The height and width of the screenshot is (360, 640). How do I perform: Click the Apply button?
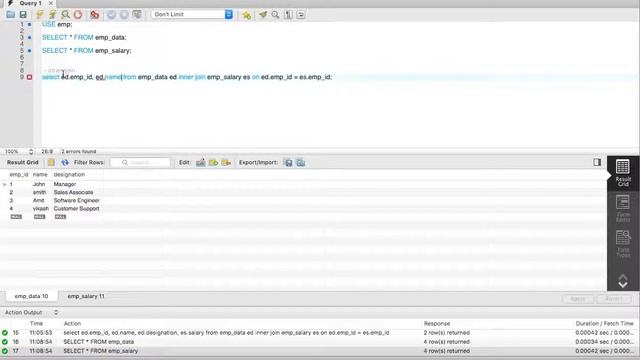coord(578,299)
